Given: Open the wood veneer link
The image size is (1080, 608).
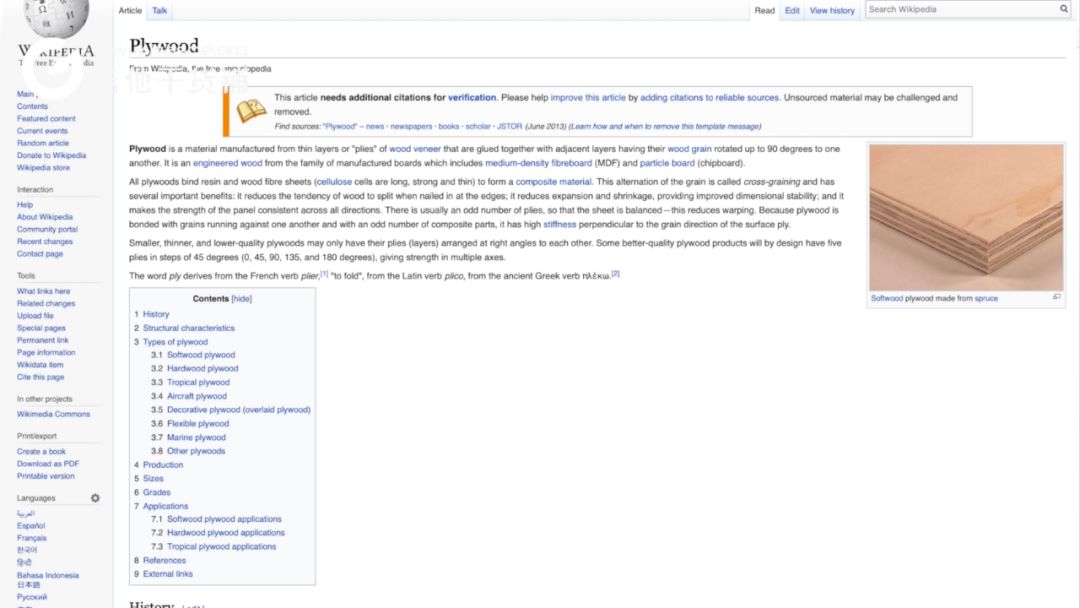Looking at the screenshot, I should (415, 149).
